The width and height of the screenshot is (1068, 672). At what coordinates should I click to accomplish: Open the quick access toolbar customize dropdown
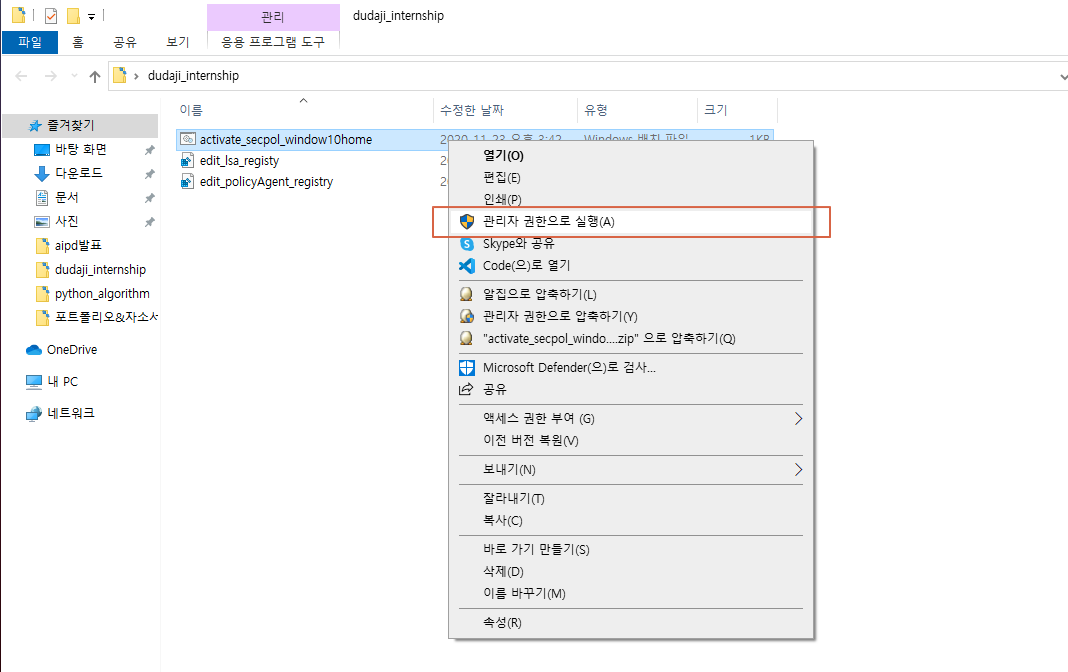pyautogui.click(x=91, y=16)
